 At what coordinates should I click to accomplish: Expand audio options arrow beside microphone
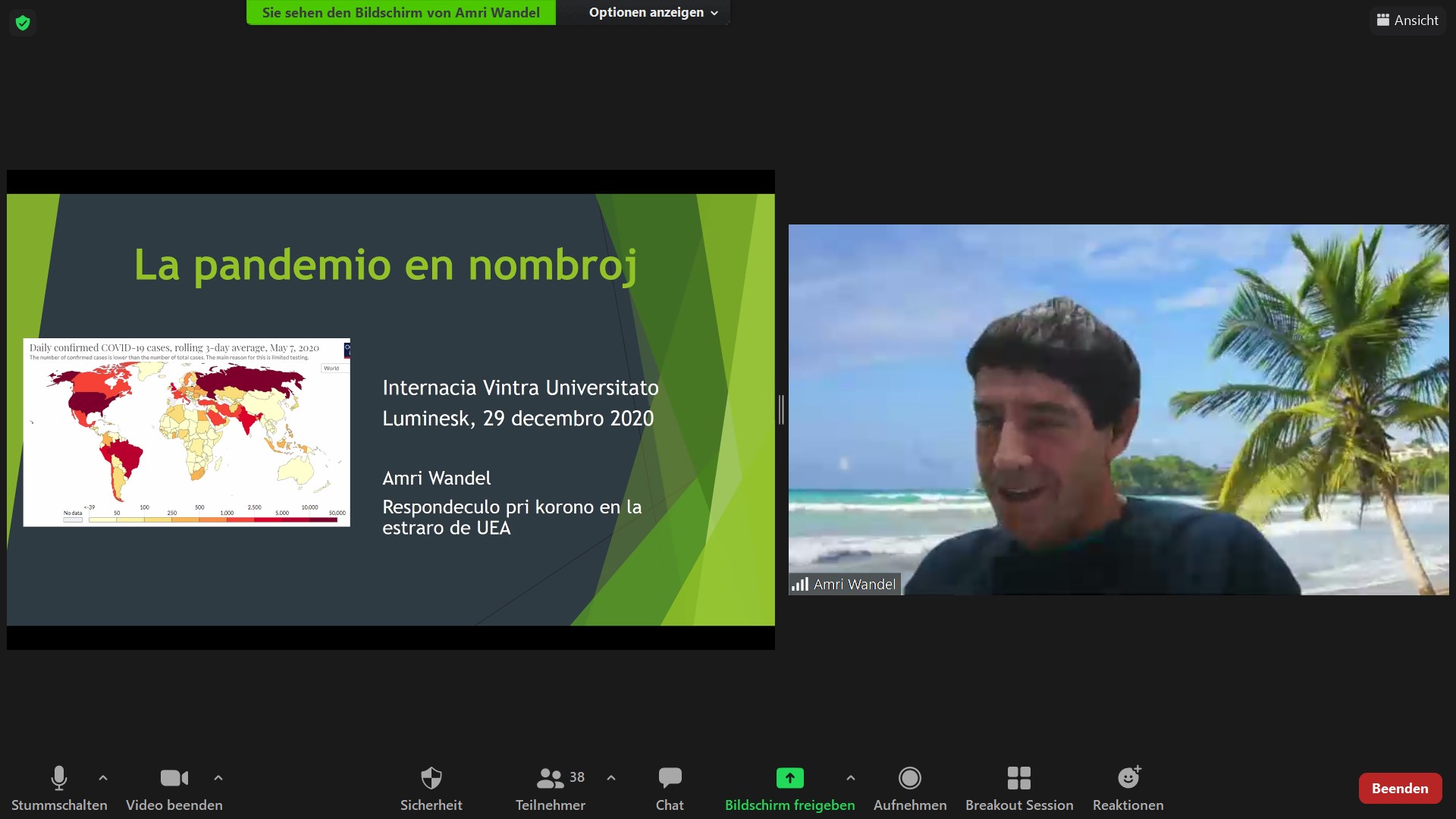tap(103, 778)
